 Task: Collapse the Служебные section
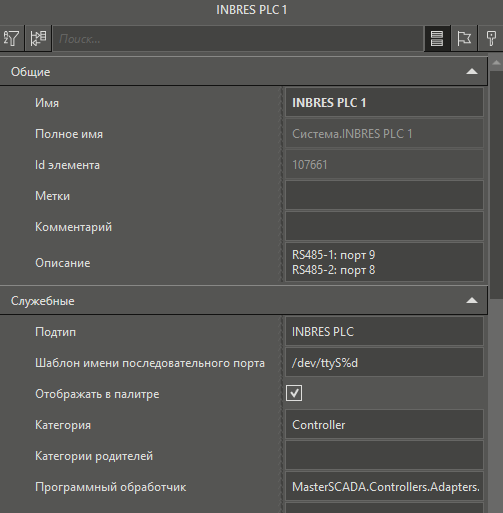(472, 301)
